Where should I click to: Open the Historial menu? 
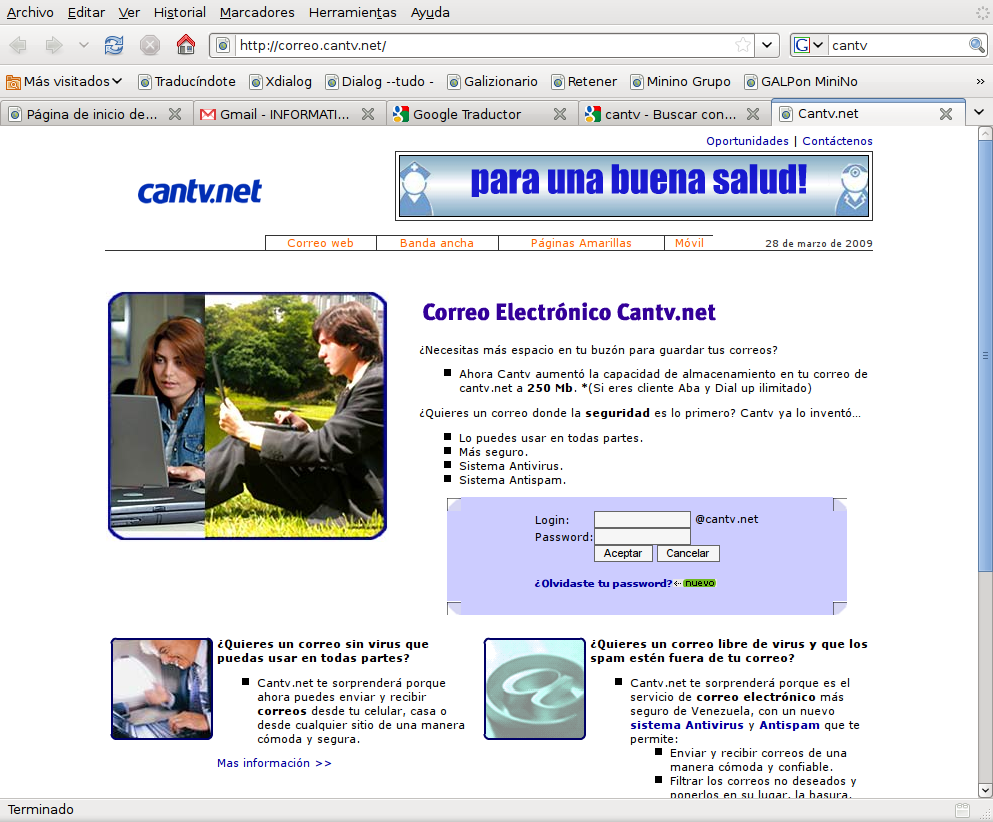(x=180, y=13)
